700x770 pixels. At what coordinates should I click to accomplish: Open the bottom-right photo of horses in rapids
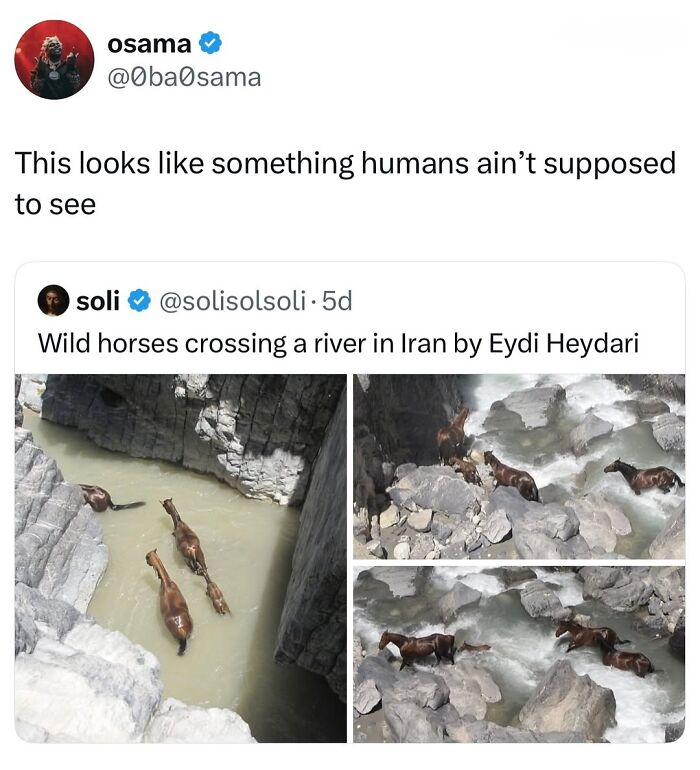(519, 654)
